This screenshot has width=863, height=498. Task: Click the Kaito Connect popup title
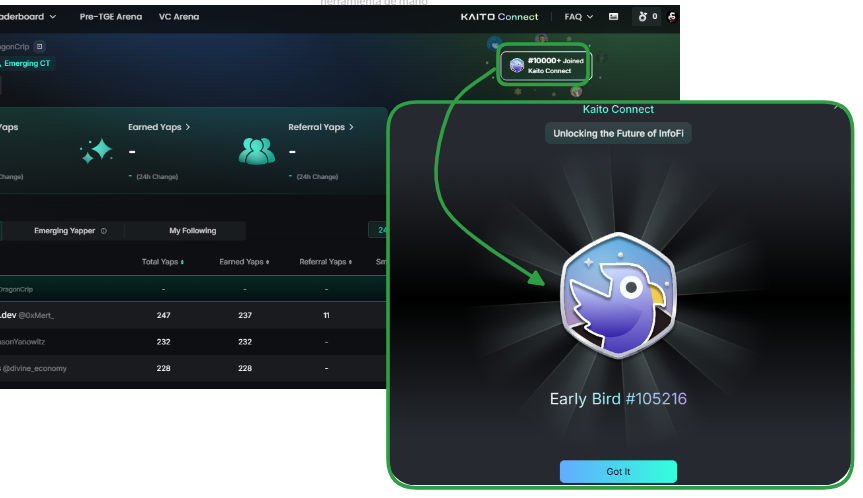618,109
